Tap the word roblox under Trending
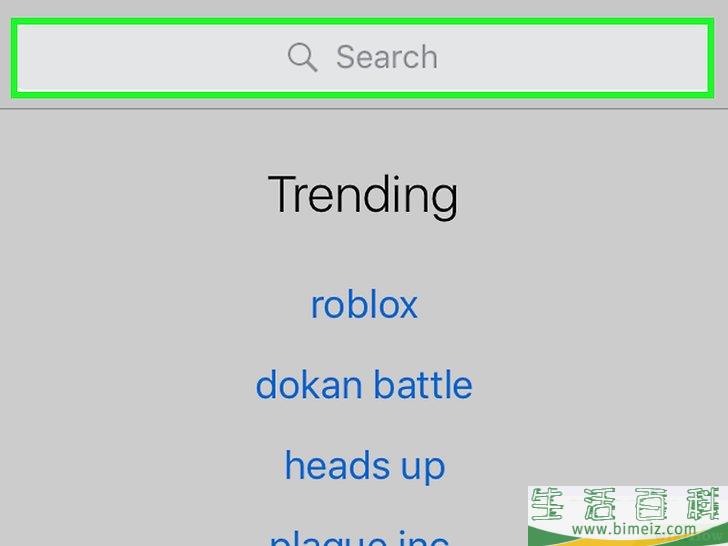This screenshot has width=728, height=546. point(364,305)
